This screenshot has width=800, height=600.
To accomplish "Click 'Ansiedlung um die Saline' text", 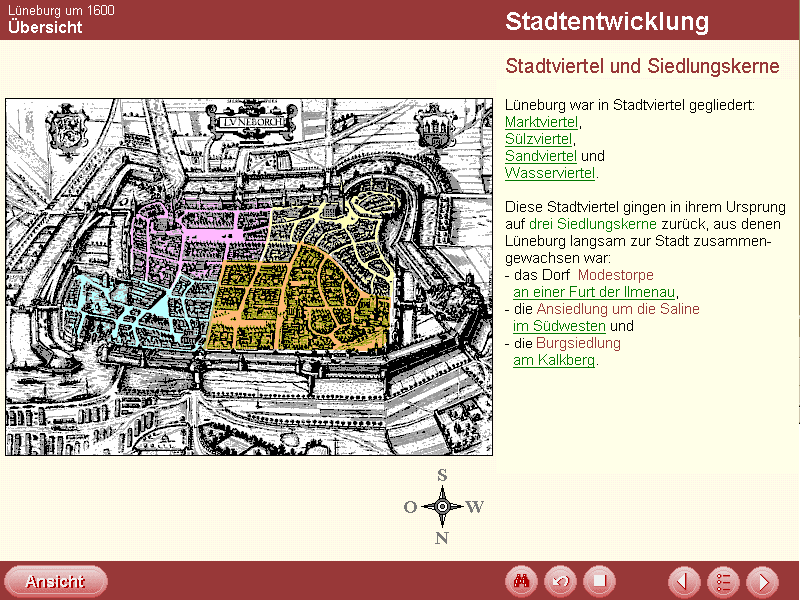I will click(x=618, y=309).
